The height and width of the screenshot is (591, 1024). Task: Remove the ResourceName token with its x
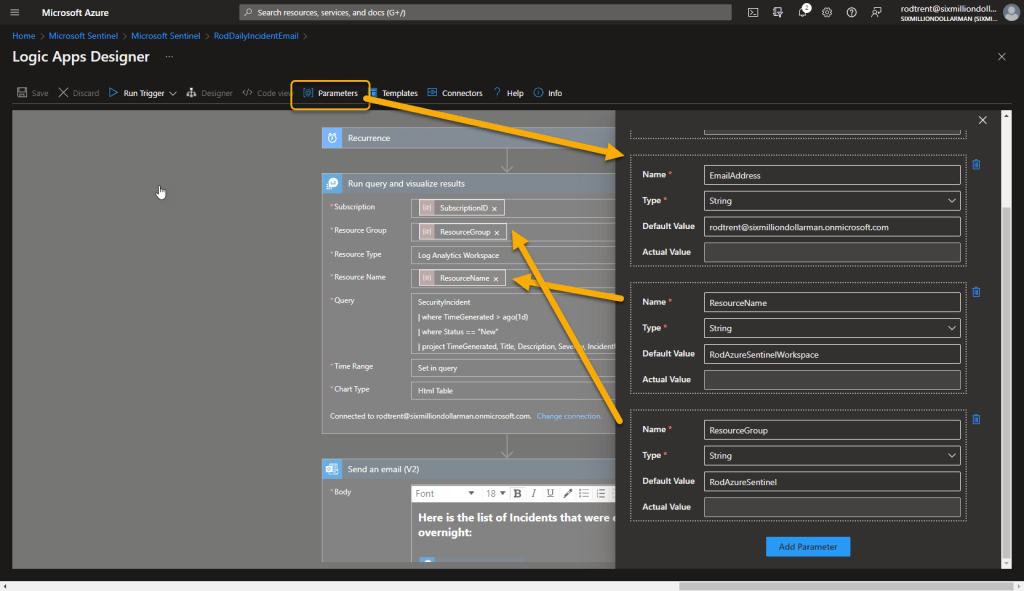pos(496,279)
